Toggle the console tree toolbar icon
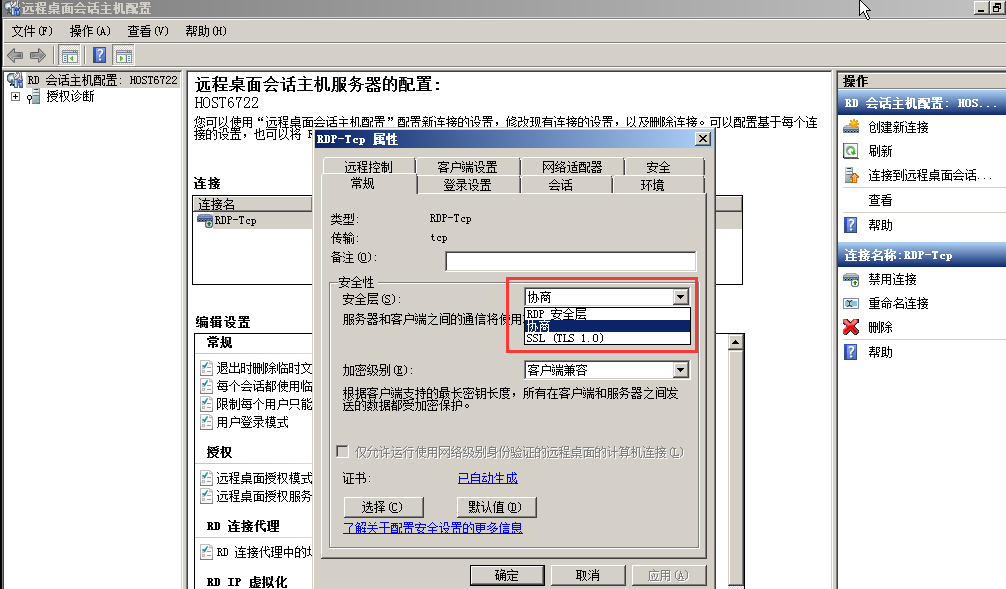This screenshot has width=1006, height=589. point(69,54)
